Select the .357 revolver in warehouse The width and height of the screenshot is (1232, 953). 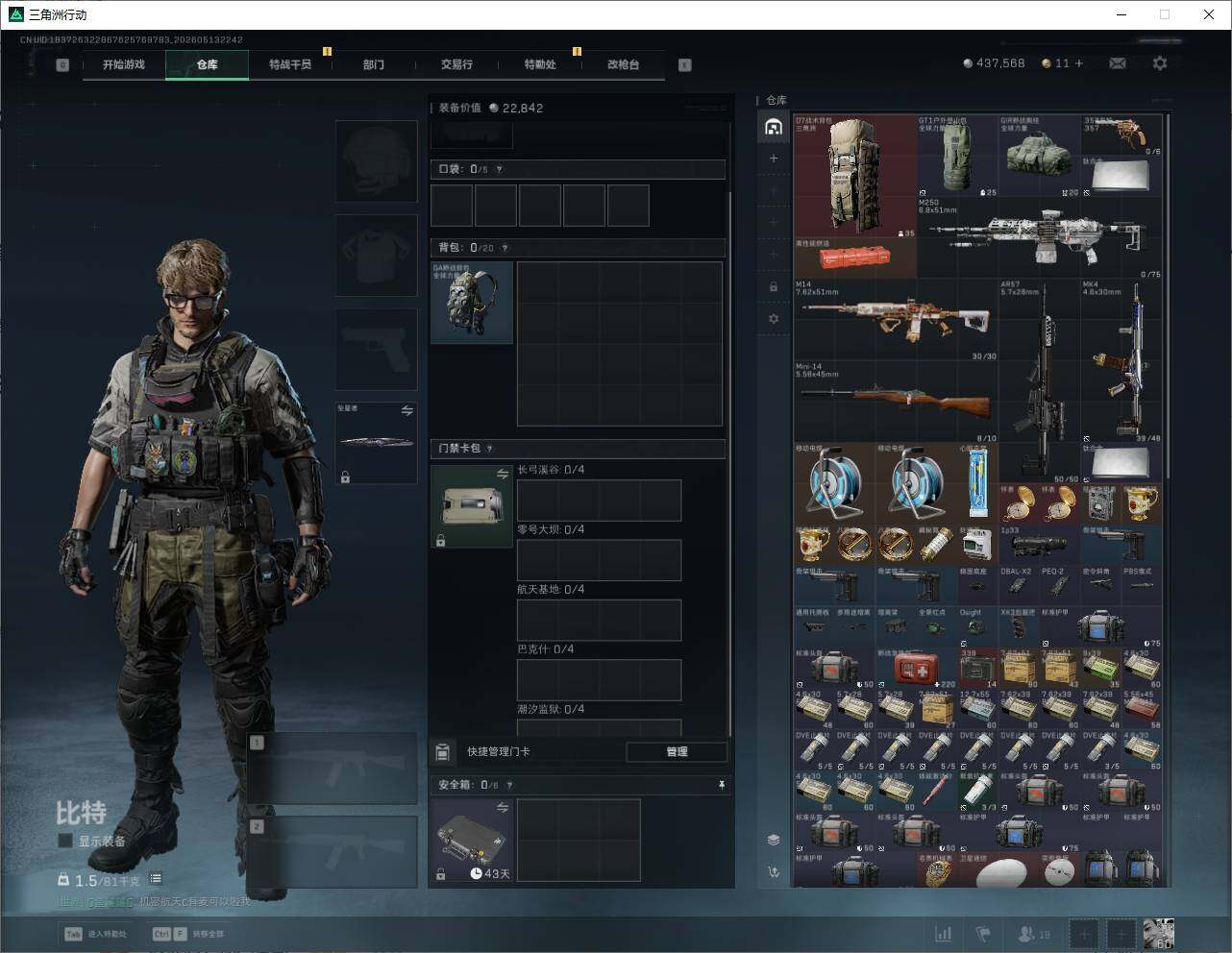(1121, 136)
